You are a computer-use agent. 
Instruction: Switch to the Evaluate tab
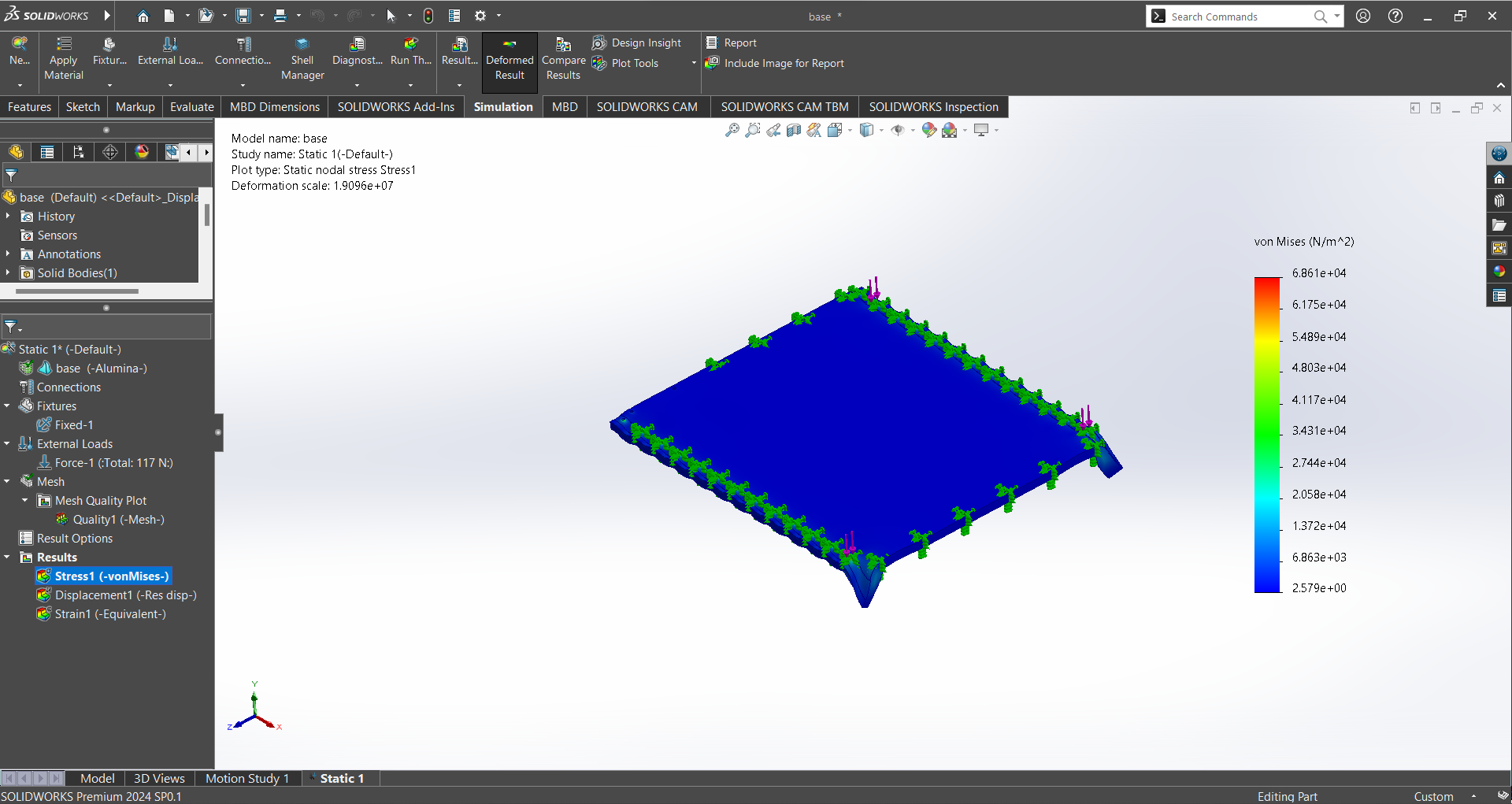191,107
